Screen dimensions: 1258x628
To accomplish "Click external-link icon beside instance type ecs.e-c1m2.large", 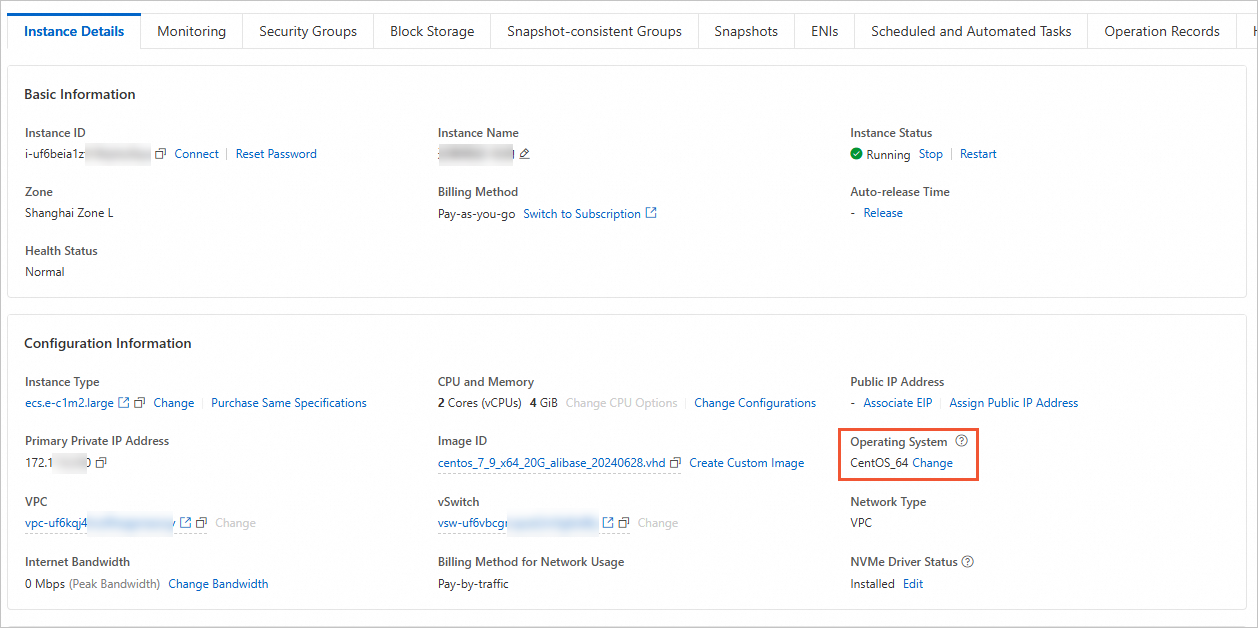I will click(124, 403).
